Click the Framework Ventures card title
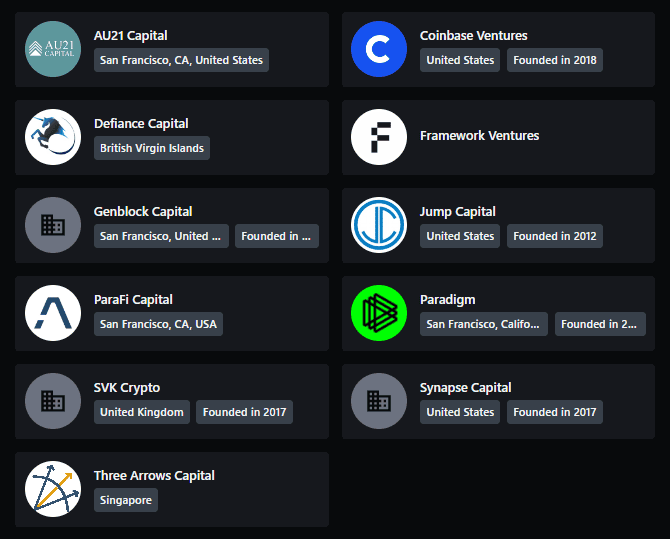670x539 pixels. point(479,136)
